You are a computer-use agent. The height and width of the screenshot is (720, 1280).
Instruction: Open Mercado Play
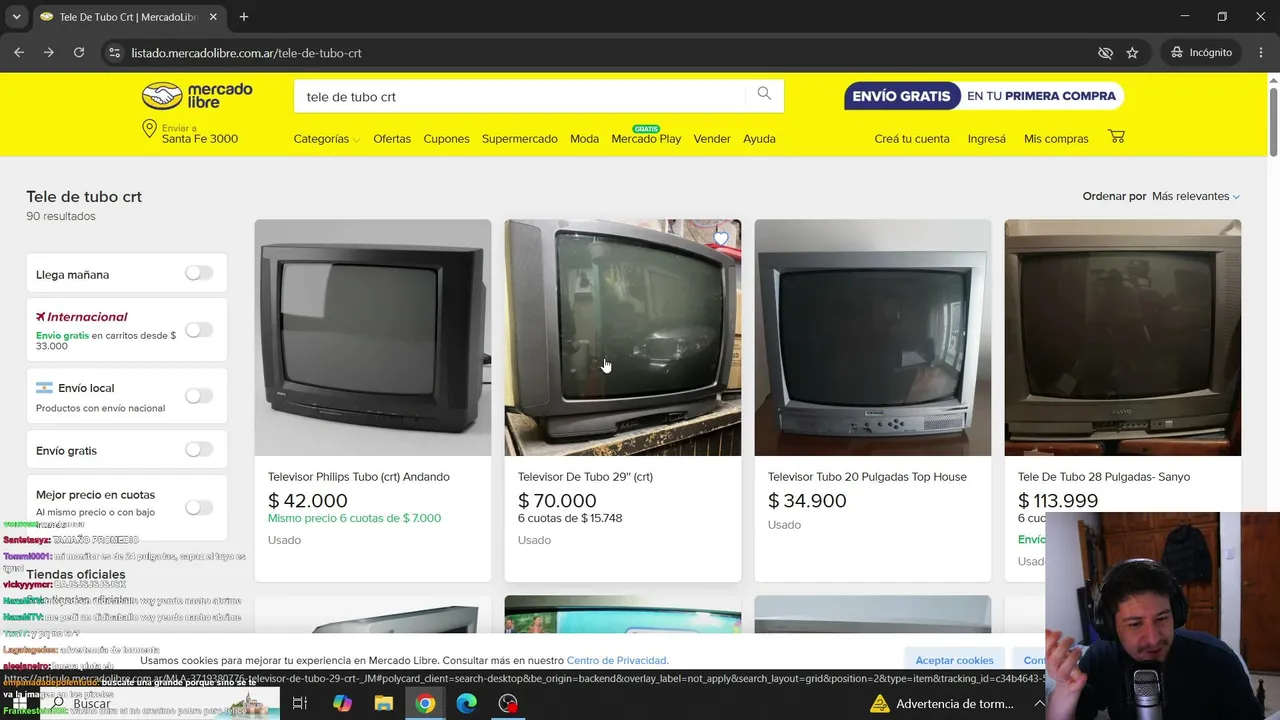pyautogui.click(x=646, y=139)
